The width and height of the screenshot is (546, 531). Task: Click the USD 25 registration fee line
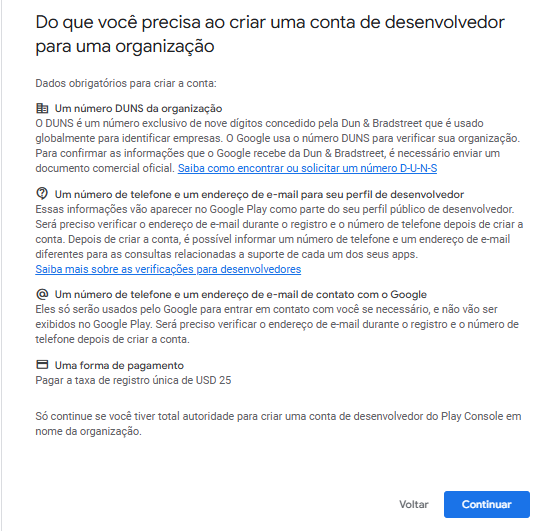(x=133, y=380)
